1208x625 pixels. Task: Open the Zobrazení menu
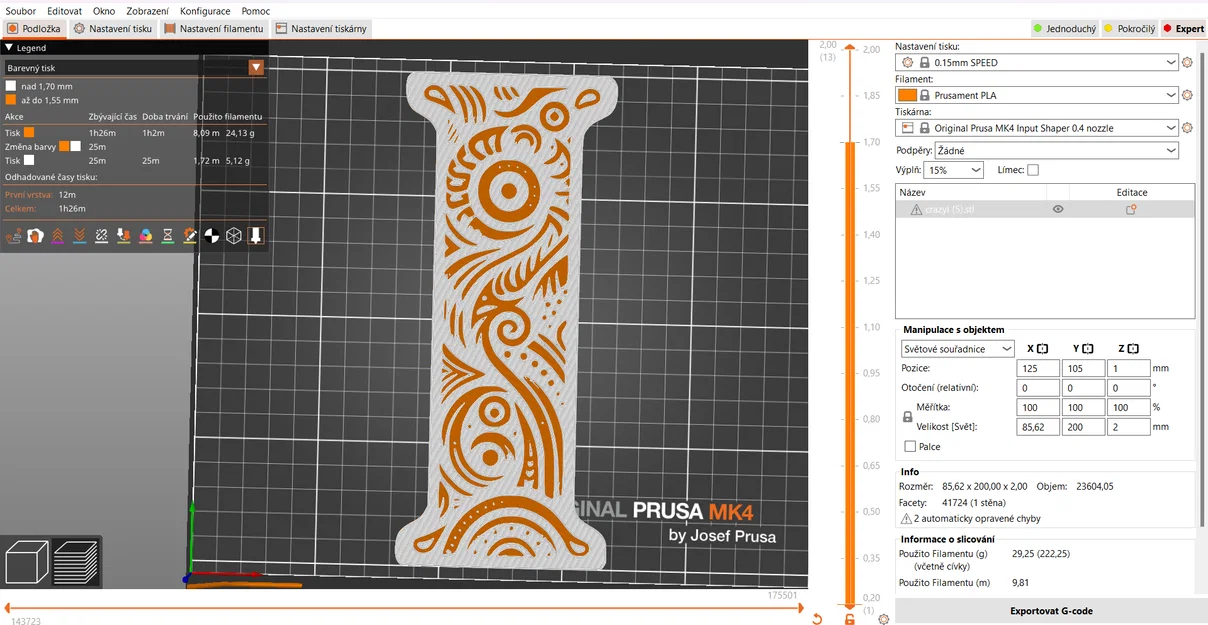click(x=148, y=11)
